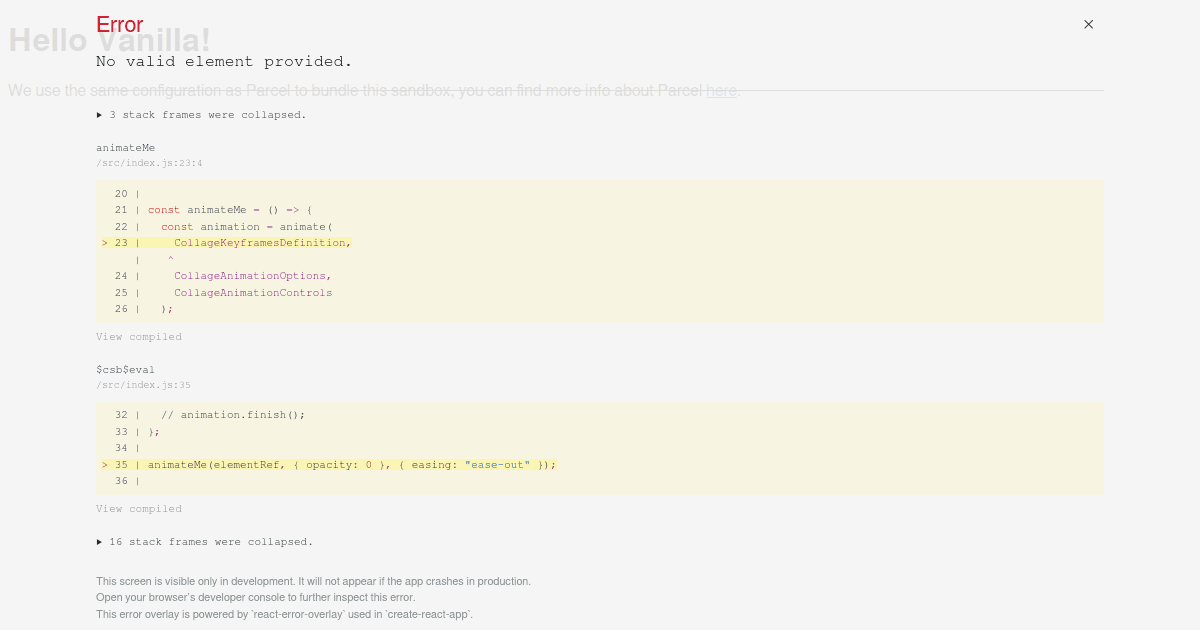Select highlighted line 23 CollageKeyframesDefinition
Image resolution: width=1200 pixels, height=630 pixels.
(262, 243)
